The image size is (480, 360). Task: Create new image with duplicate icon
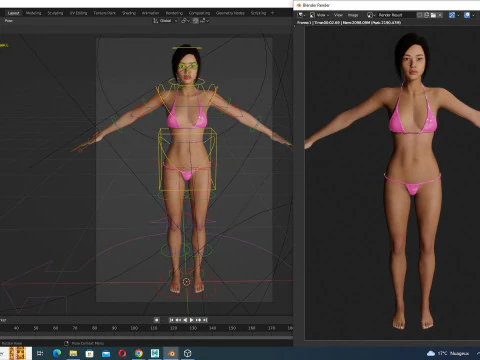point(426,15)
